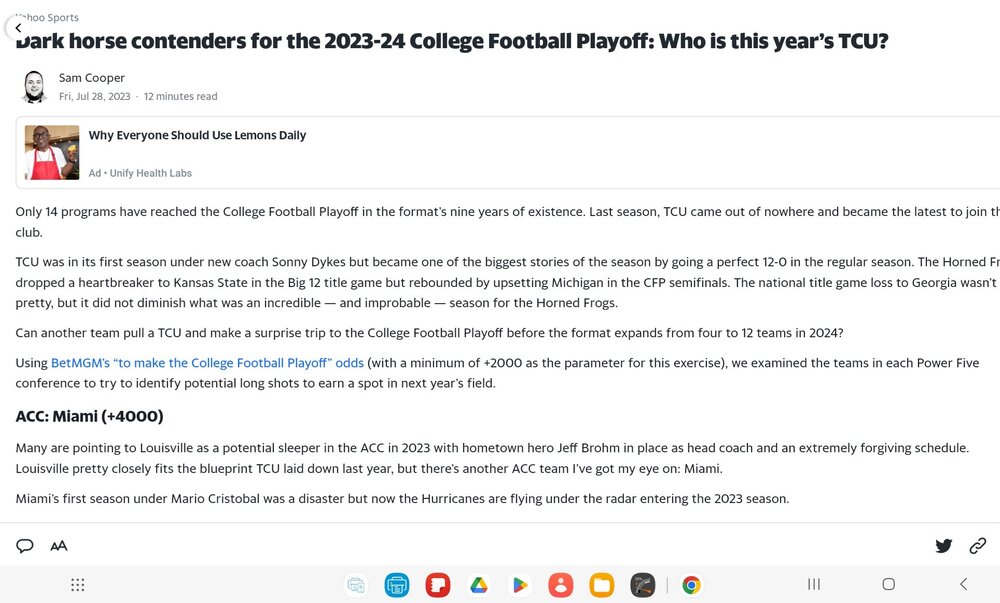The width and height of the screenshot is (1000, 603).
Task: Click the "Why Everyone Should Use Lemons Daily" ad
Action: click(x=197, y=135)
